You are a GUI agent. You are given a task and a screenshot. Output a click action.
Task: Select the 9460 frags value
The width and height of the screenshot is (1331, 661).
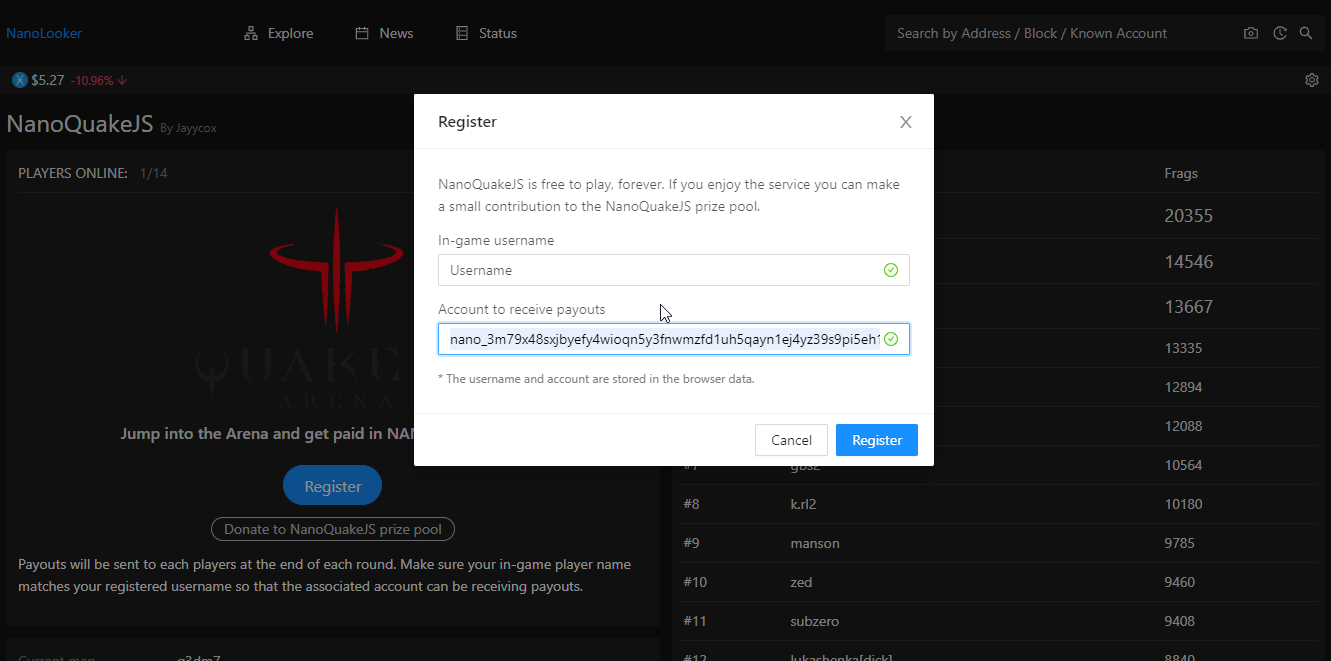(x=1180, y=582)
